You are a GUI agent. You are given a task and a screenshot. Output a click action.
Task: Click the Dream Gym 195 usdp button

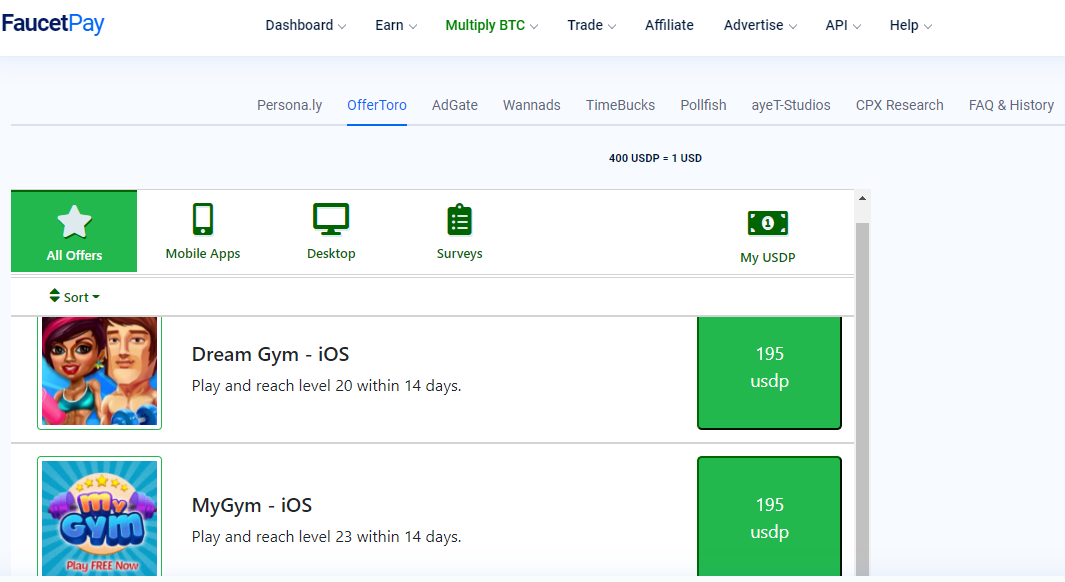pos(770,372)
